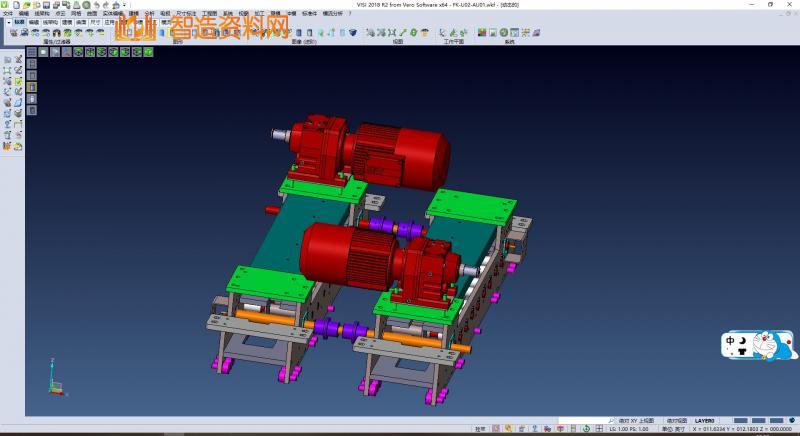The image size is (800, 436).
Task: Toggle the 中 Chinese input mode indicator
Action: coord(731,340)
